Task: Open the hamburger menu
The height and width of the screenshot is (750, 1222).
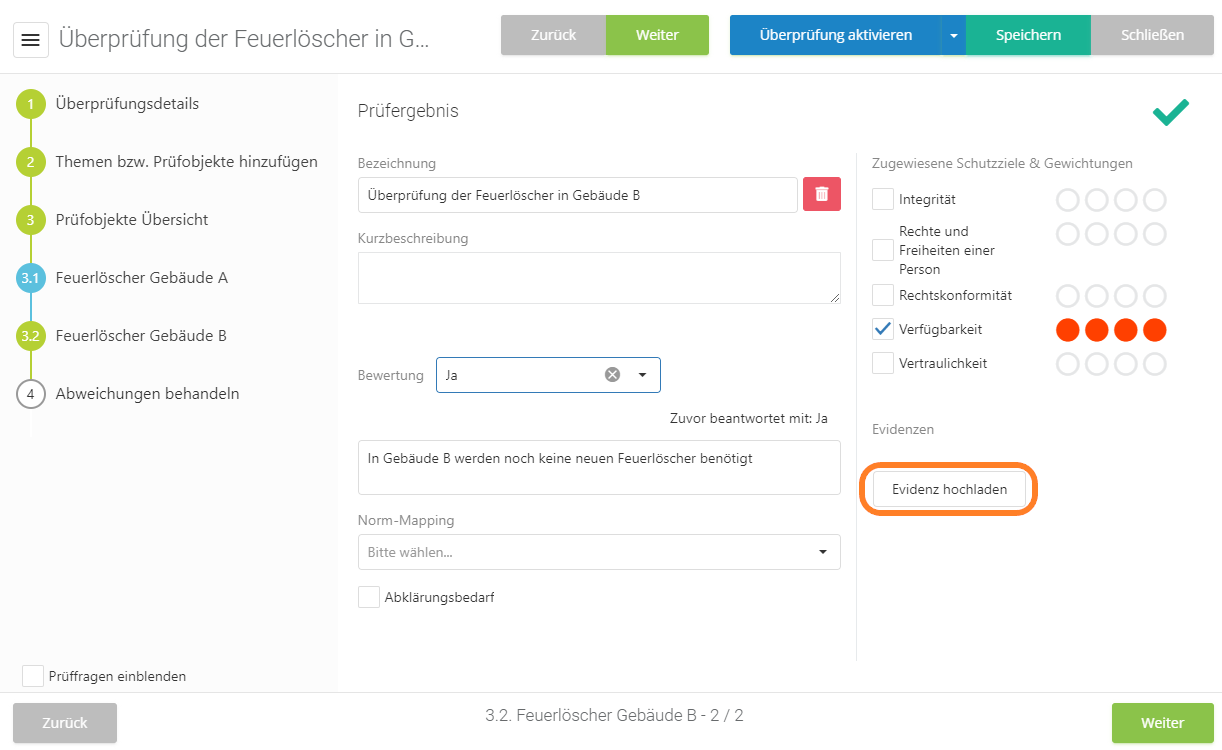Action: coord(30,39)
